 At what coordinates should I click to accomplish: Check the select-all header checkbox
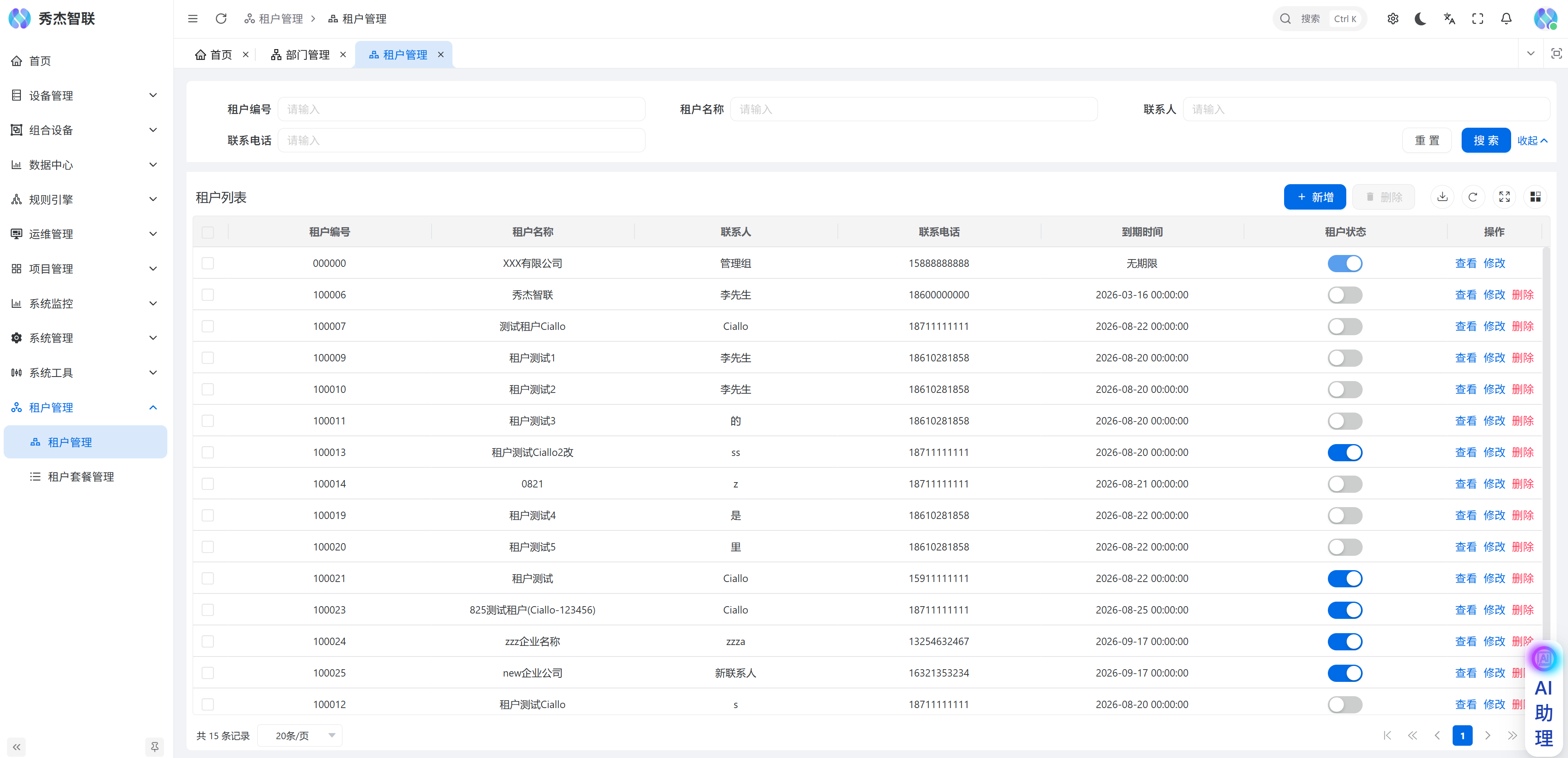tap(207, 232)
